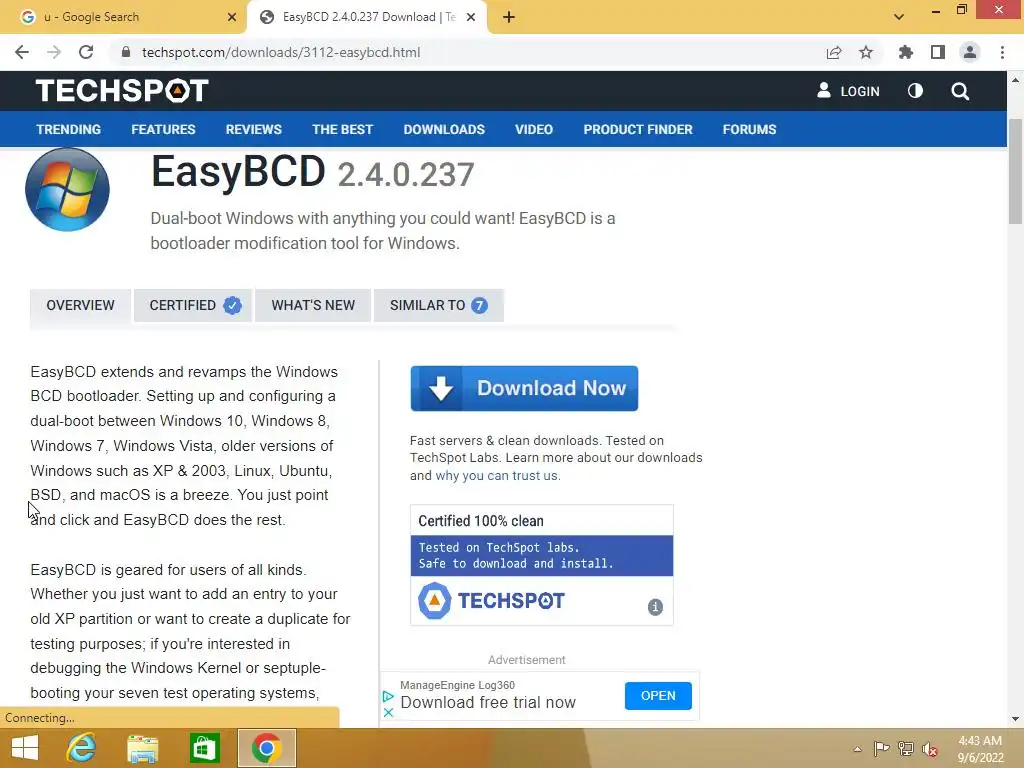This screenshot has height=768, width=1024.
Task: Click the browser forward arrow
Action: pyautogui.click(x=54, y=52)
